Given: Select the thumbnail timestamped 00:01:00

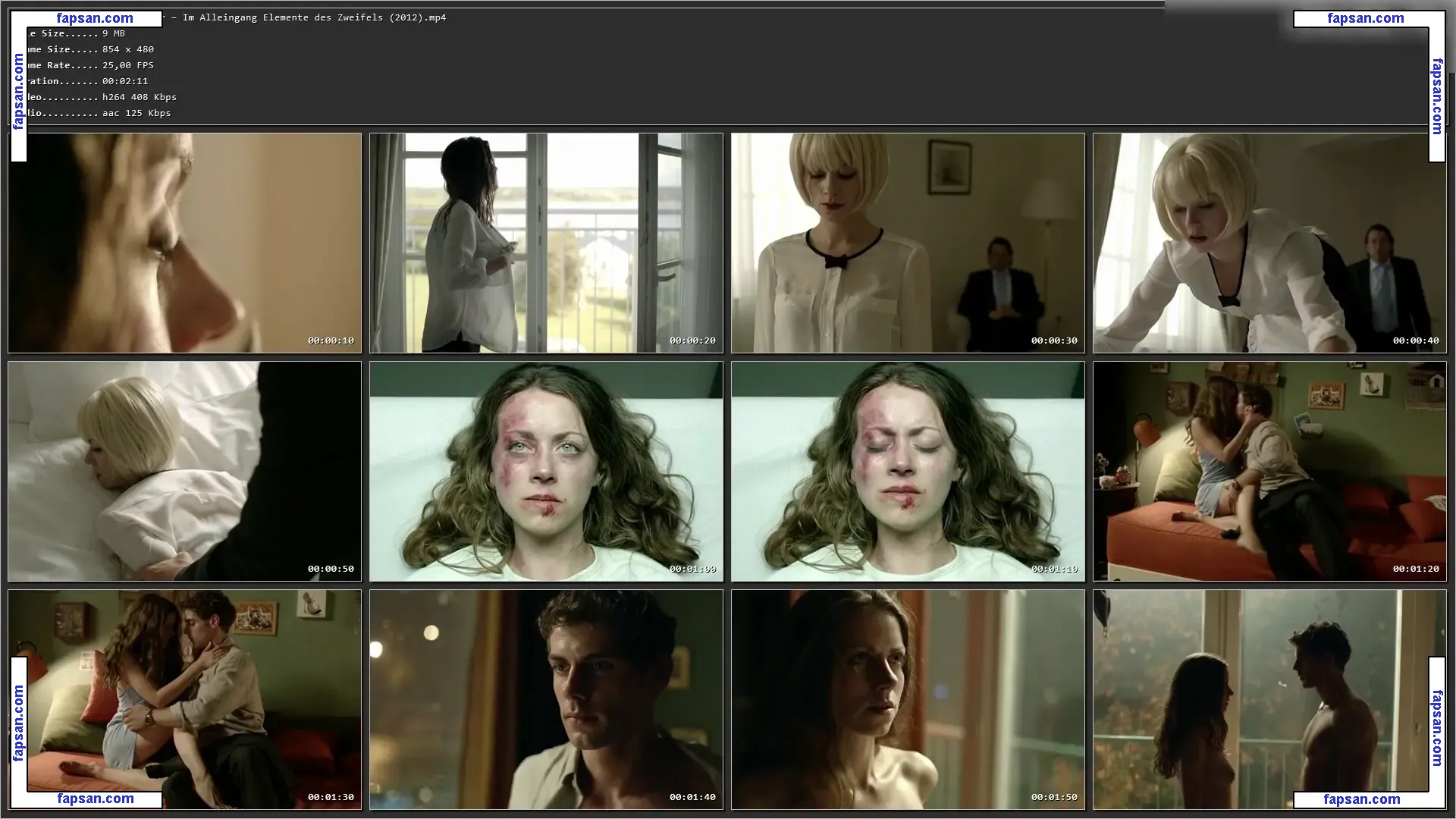Looking at the screenshot, I should point(546,471).
